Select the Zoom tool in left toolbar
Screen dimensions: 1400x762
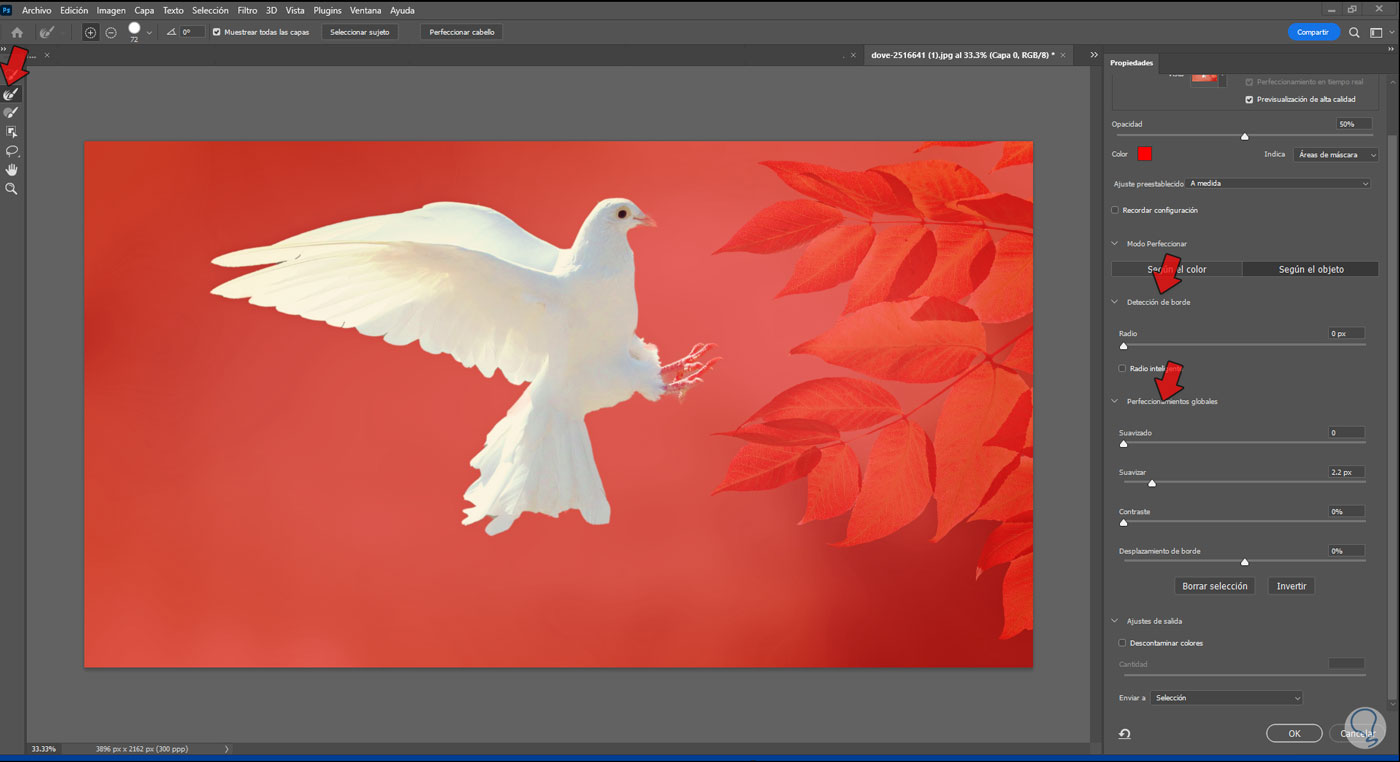click(12, 189)
